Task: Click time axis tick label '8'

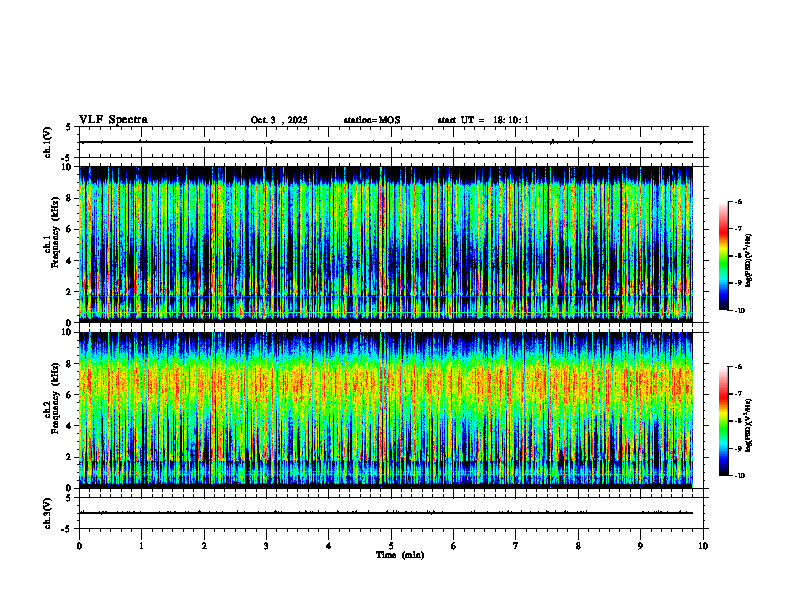Action: (x=578, y=546)
